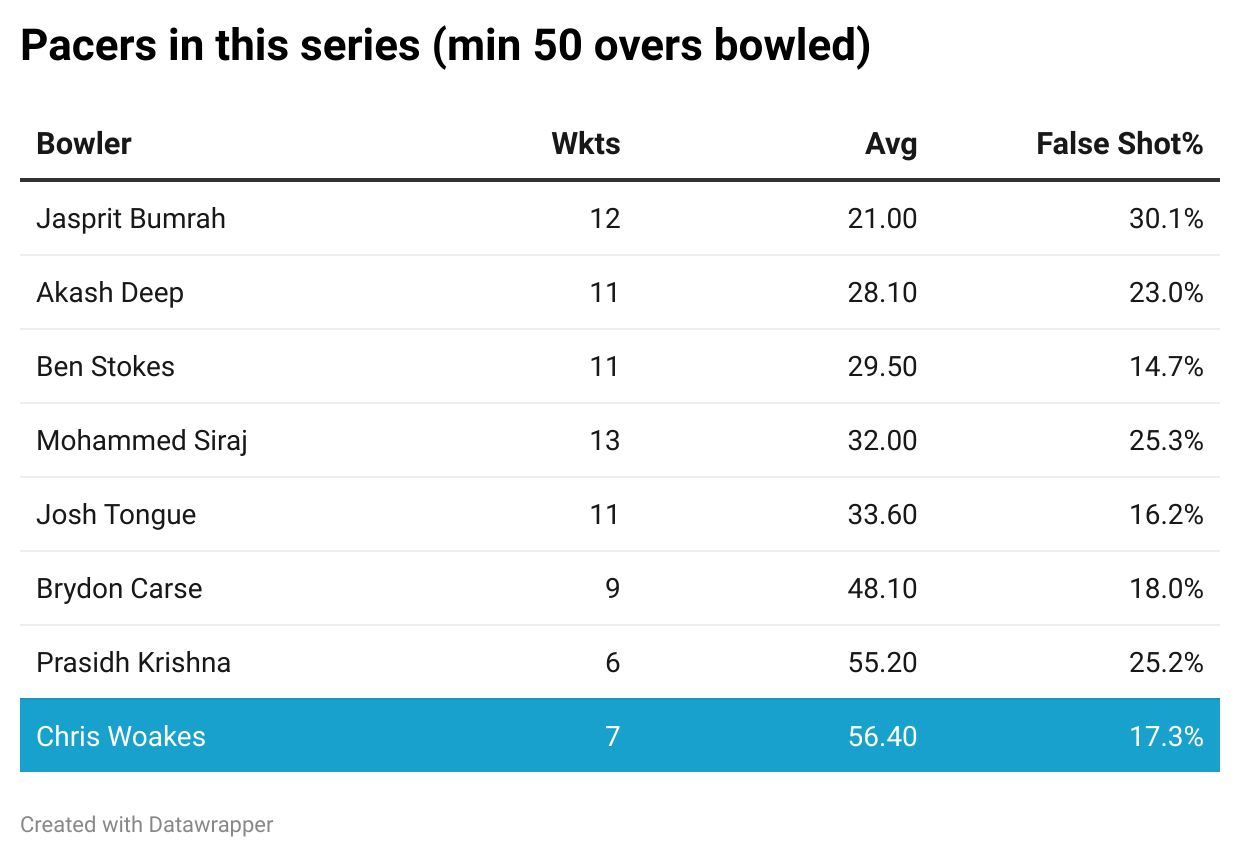This screenshot has width=1240, height=858.
Task: Click Ben Stokes' 14.7% false shot value
Action: pyautogui.click(x=1166, y=366)
